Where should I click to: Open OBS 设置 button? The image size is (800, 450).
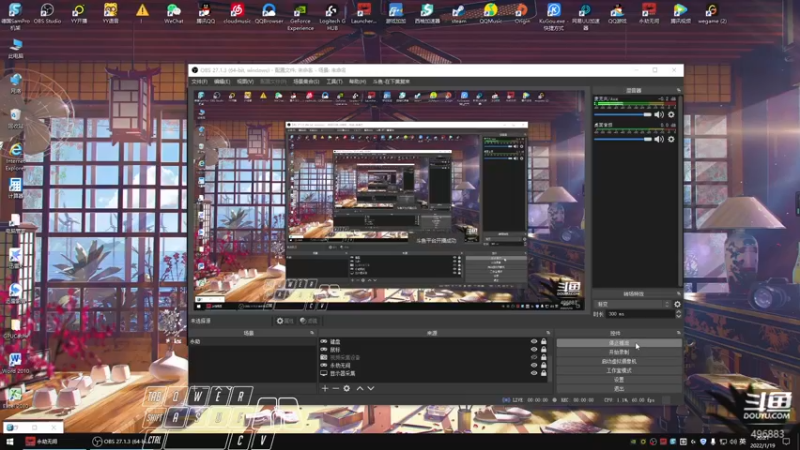pyautogui.click(x=619, y=380)
